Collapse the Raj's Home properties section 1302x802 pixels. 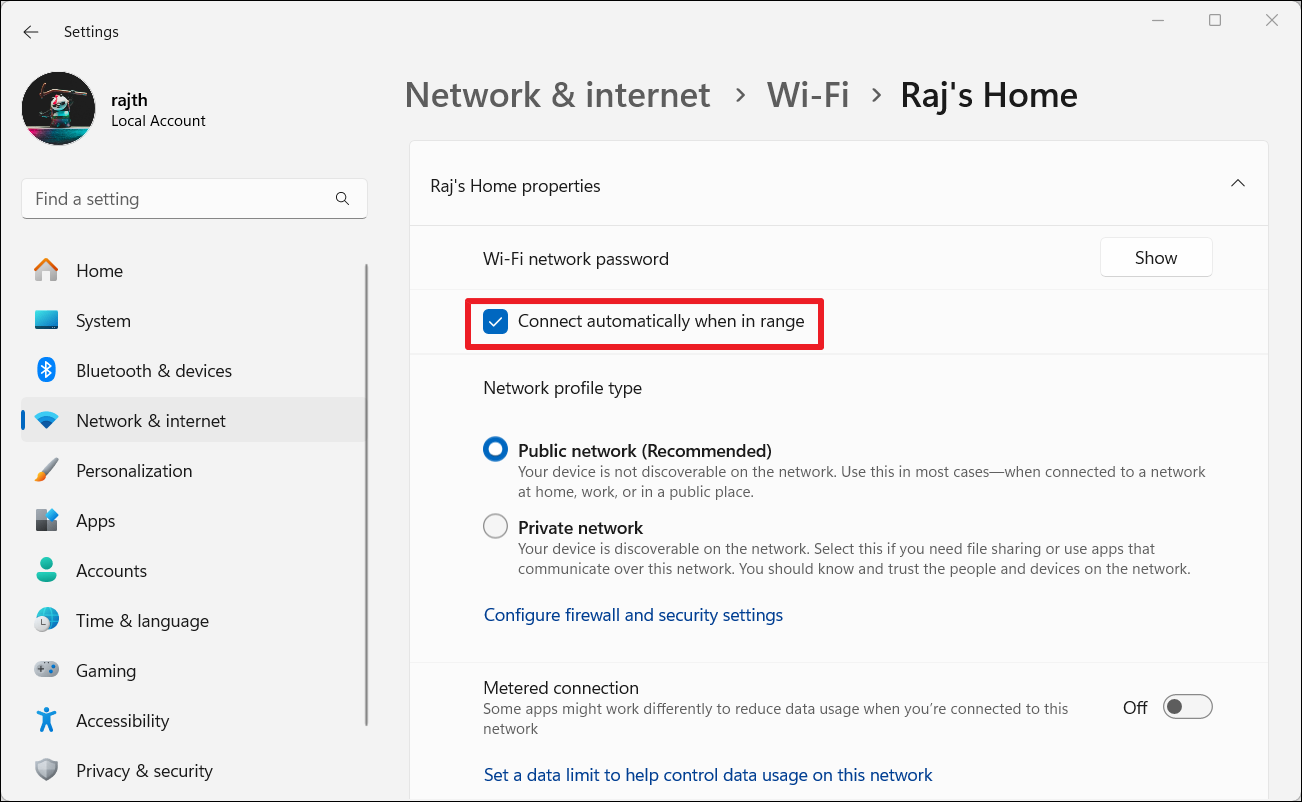click(1237, 184)
